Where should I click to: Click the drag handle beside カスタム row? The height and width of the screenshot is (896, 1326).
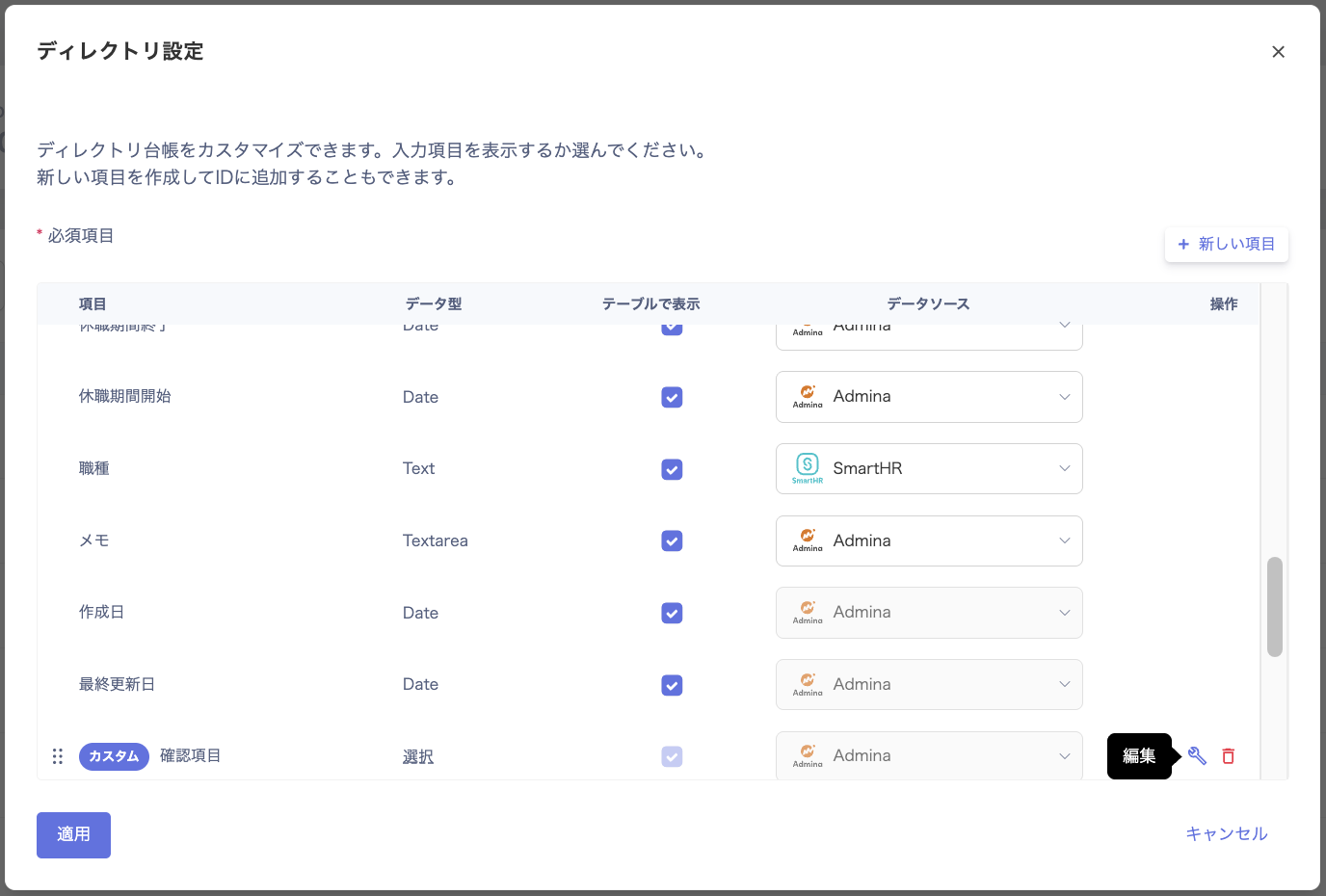pyautogui.click(x=58, y=756)
